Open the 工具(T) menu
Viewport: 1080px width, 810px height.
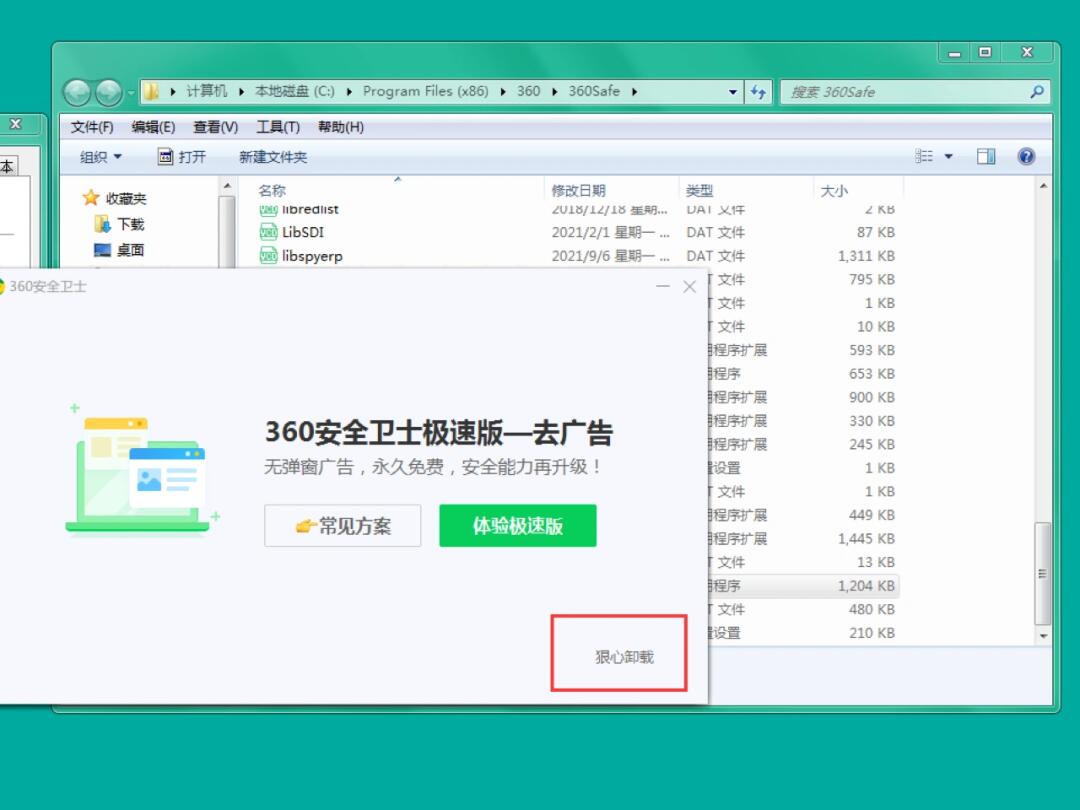click(x=277, y=127)
